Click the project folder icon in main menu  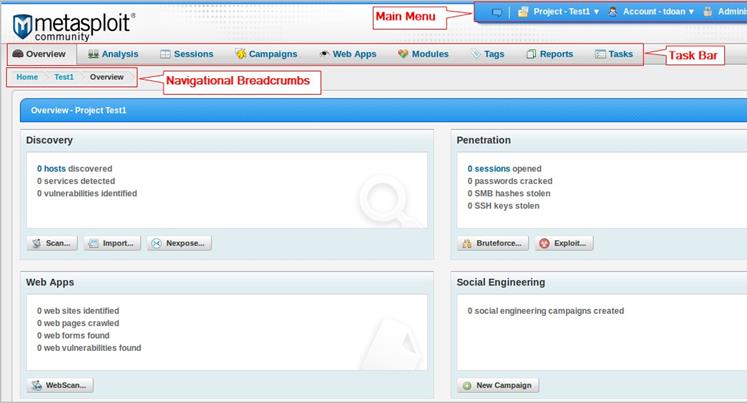(523, 12)
